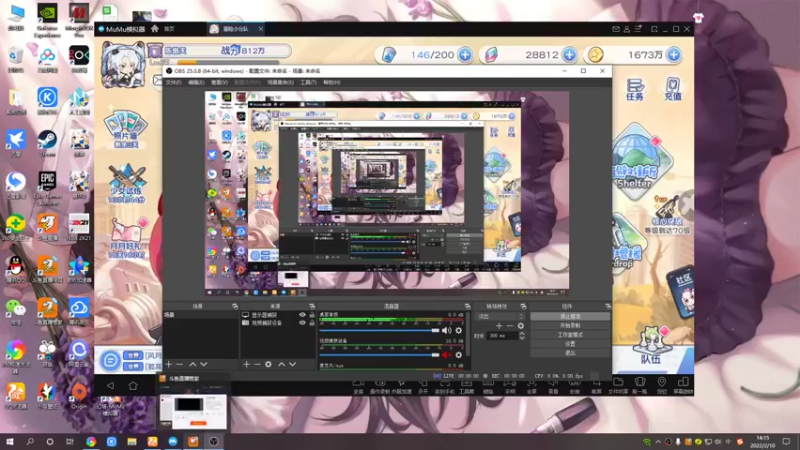Switch to the game tab in MuMu

coord(236,29)
